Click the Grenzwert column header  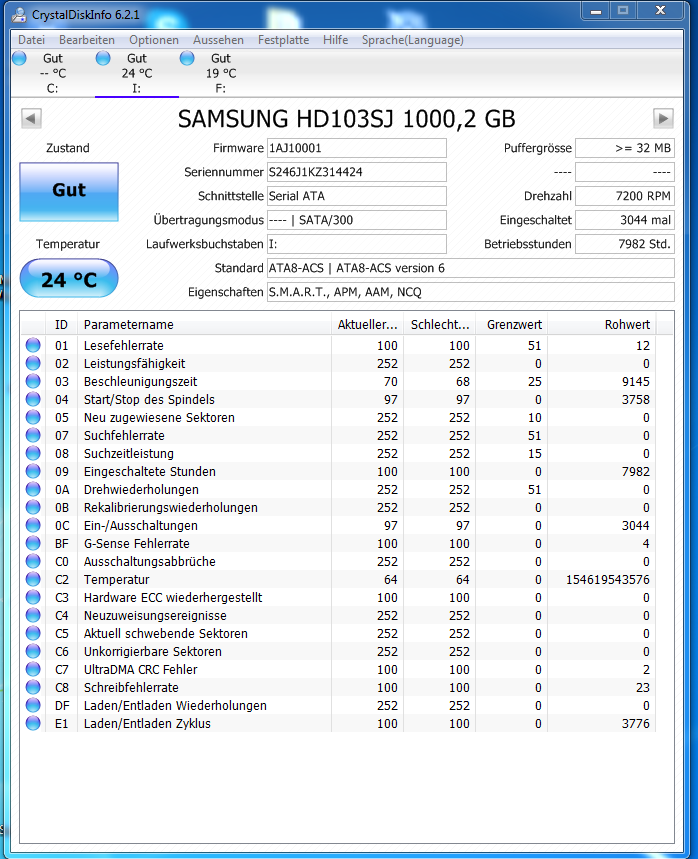(511, 325)
